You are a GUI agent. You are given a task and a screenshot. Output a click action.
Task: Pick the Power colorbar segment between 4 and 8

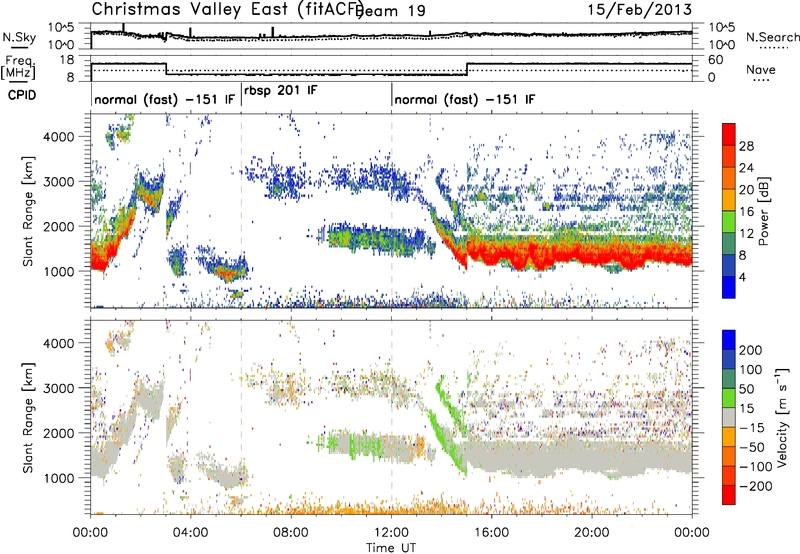tap(729, 266)
